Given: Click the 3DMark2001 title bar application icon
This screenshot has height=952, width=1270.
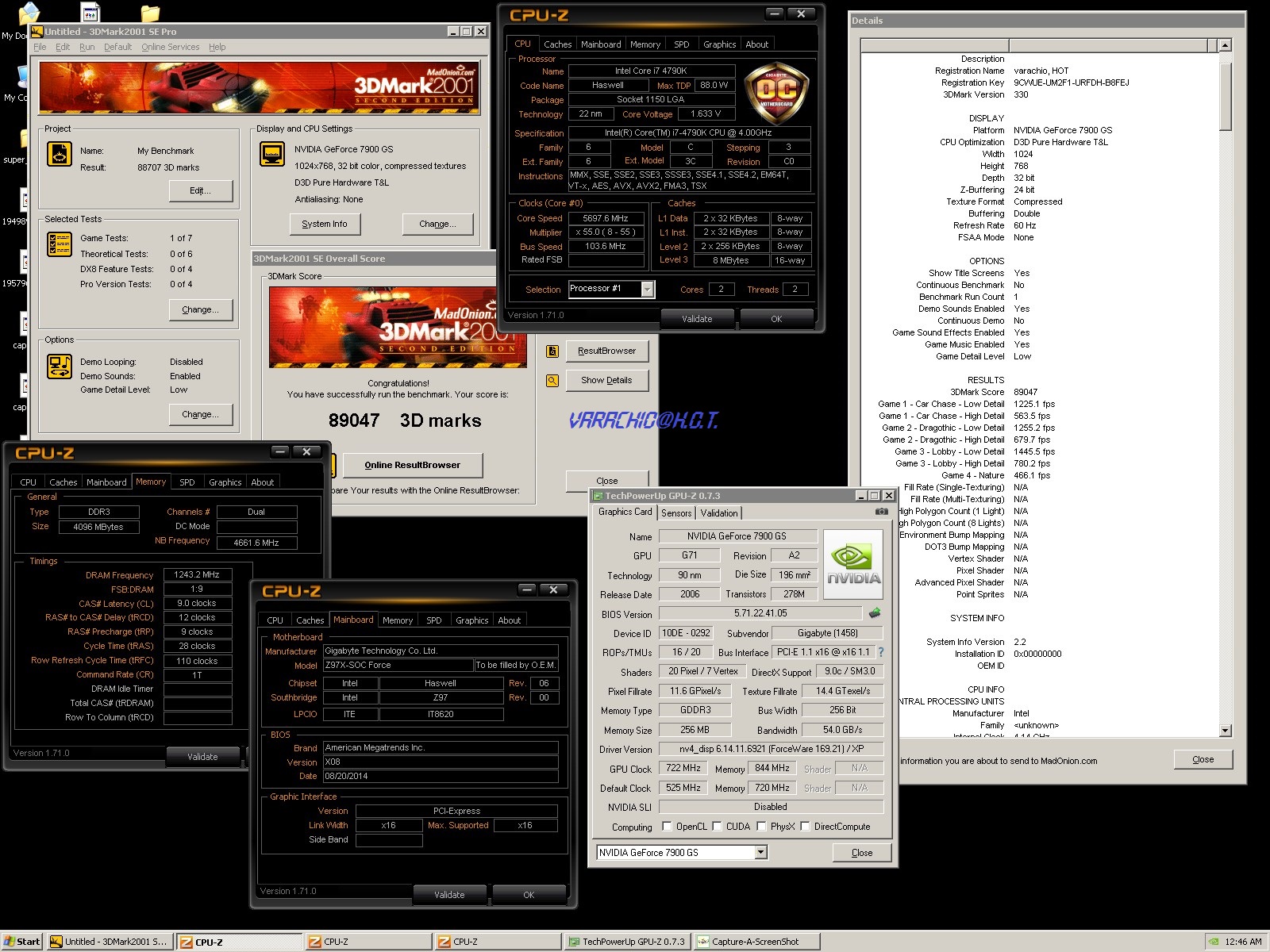Looking at the screenshot, I should pyautogui.click(x=37, y=32).
